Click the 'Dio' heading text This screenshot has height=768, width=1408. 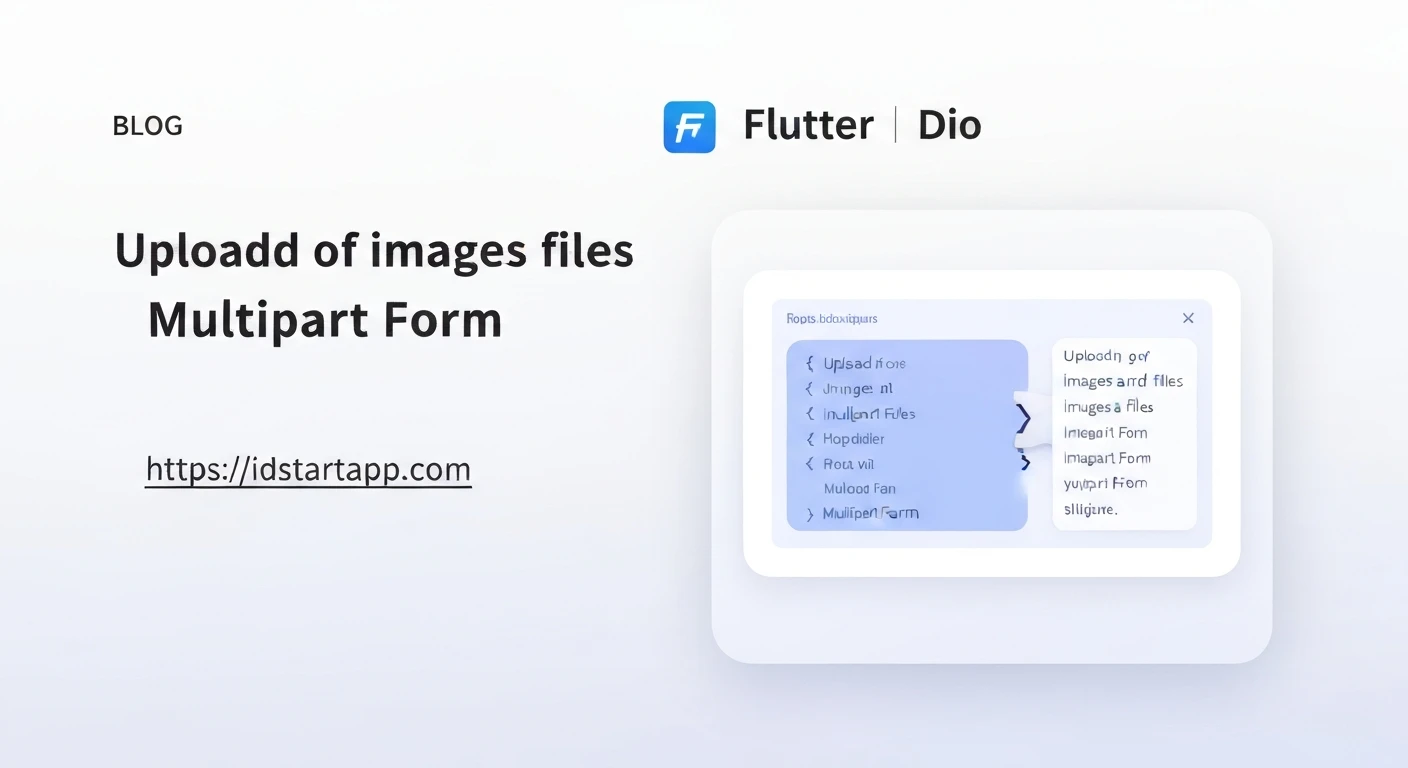pyautogui.click(x=950, y=125)
